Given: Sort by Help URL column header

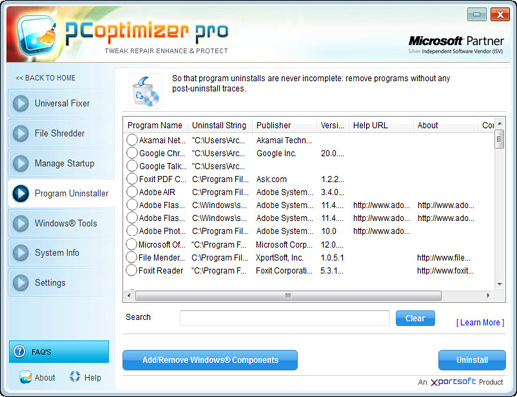Looking at the screenshot, I should pos(381,125).
